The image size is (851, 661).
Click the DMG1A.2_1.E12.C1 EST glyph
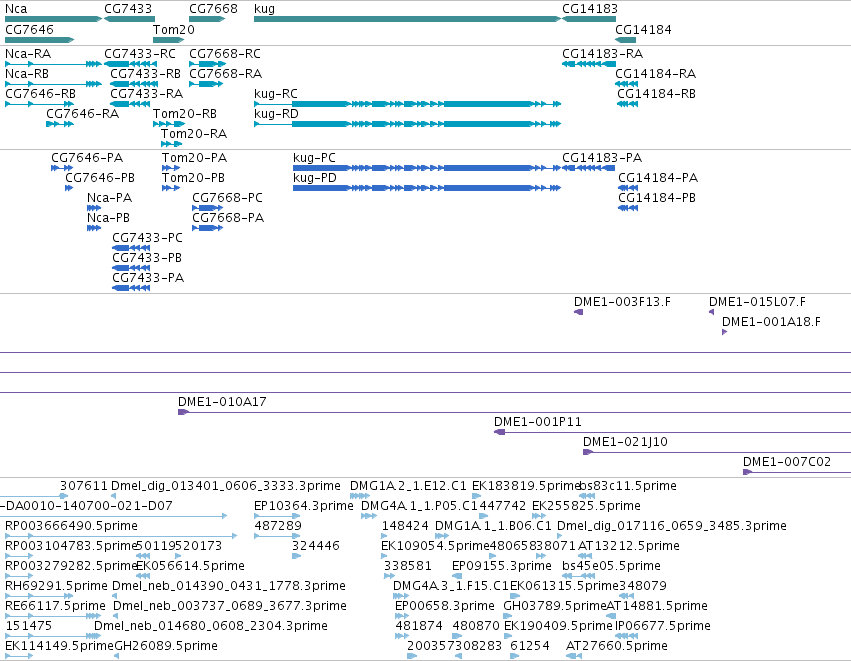click(360, 495)
